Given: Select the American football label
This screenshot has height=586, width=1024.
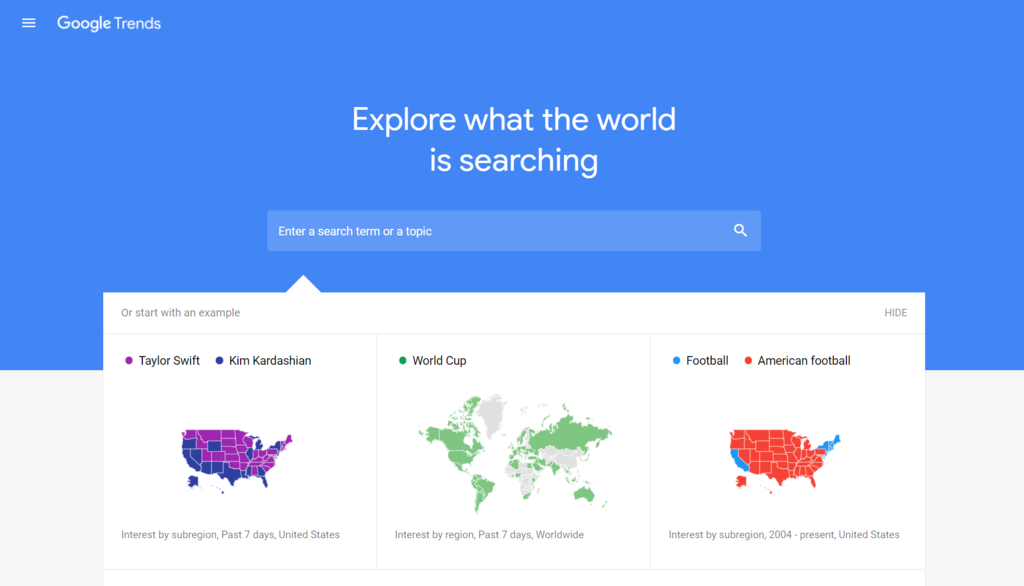Looking at the screenshot, I should click(804, 361).
